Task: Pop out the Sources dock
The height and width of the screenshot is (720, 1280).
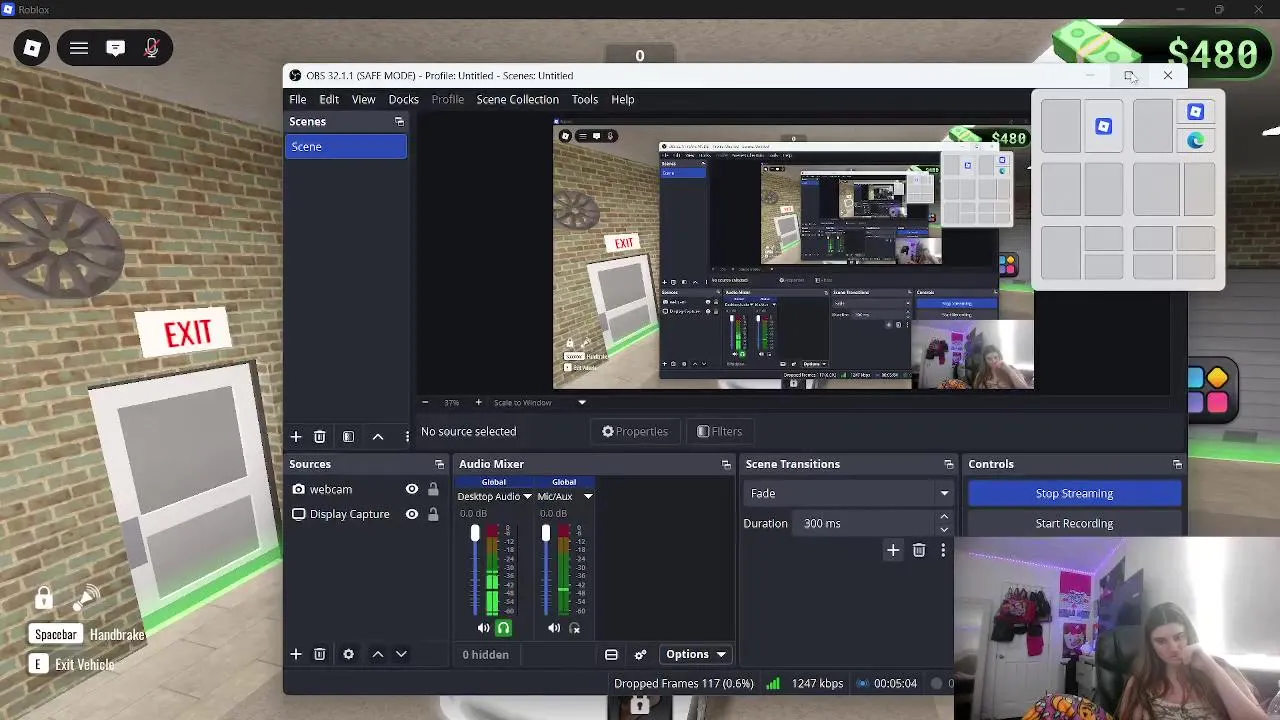Action: (x=439, y=464)
